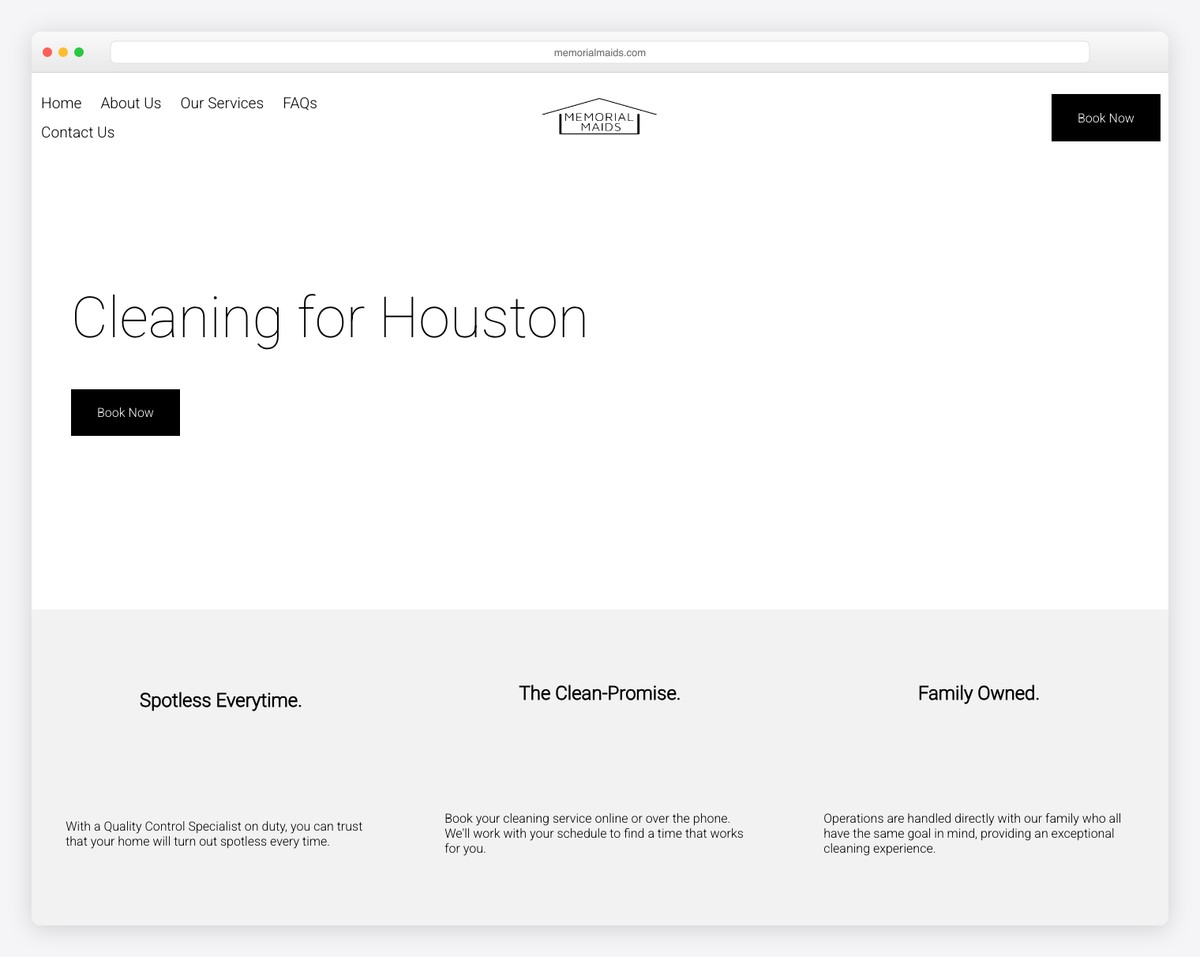Viewport: 1200px width, 957px height.
Task: Click the hero Book Now button
Action: [125, 412]
